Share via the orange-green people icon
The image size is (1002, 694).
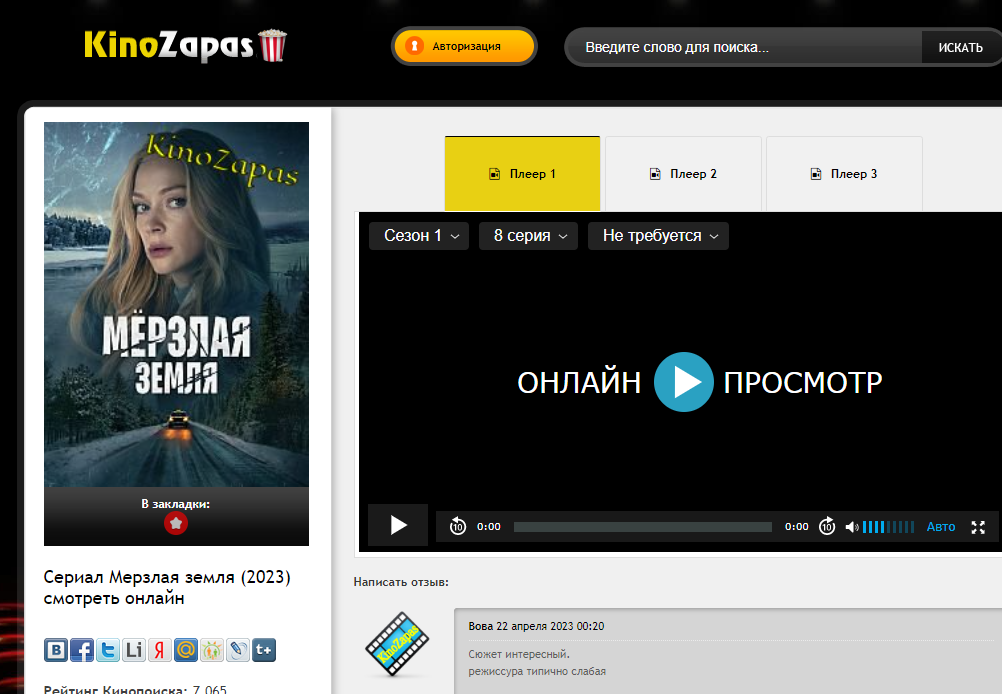(x=212, y=650)
